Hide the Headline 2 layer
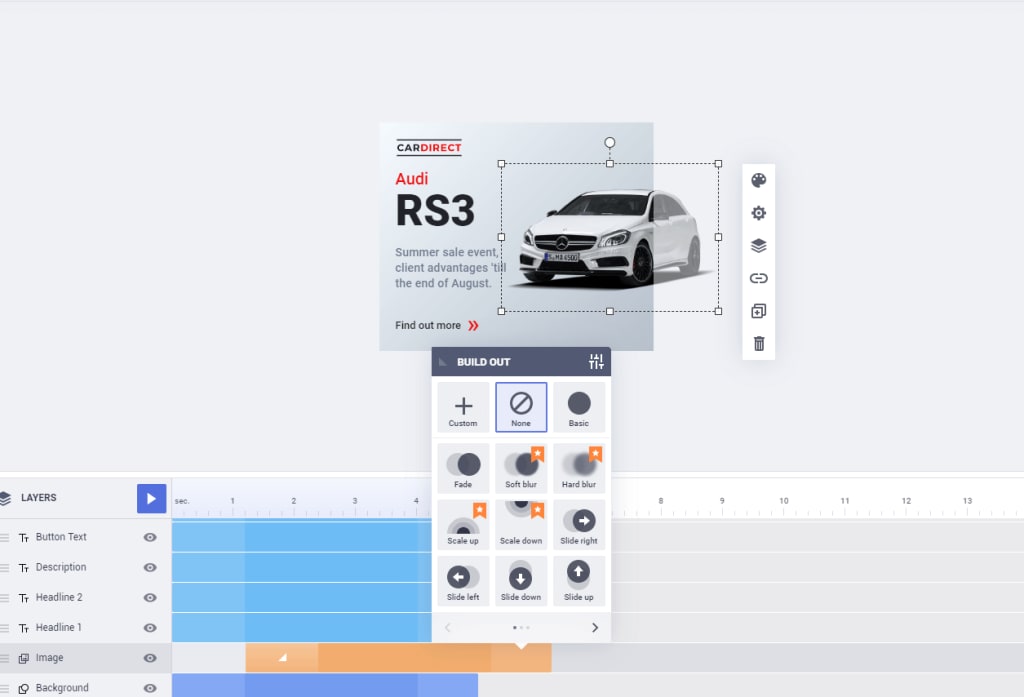The width and height of the screenshot is (1024, 697). point(150,597)
